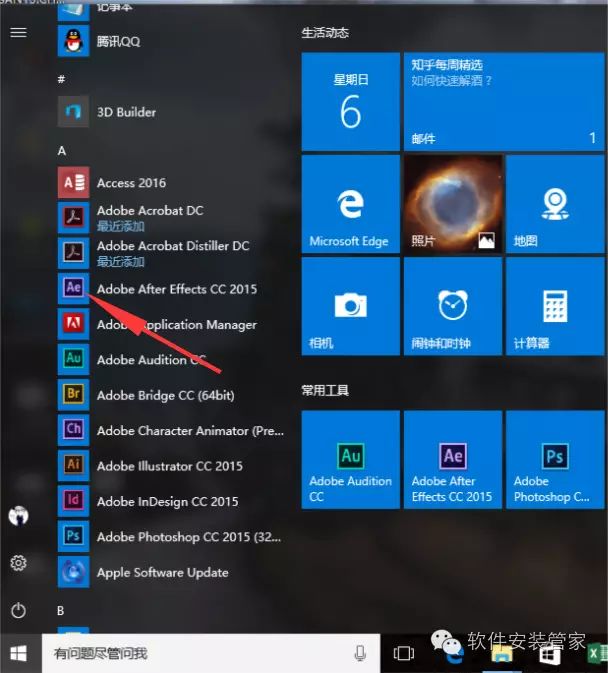This screenshot has width=608, height=673.
Task: Click the Power button in Start sidebar
Action: [18, 610]
